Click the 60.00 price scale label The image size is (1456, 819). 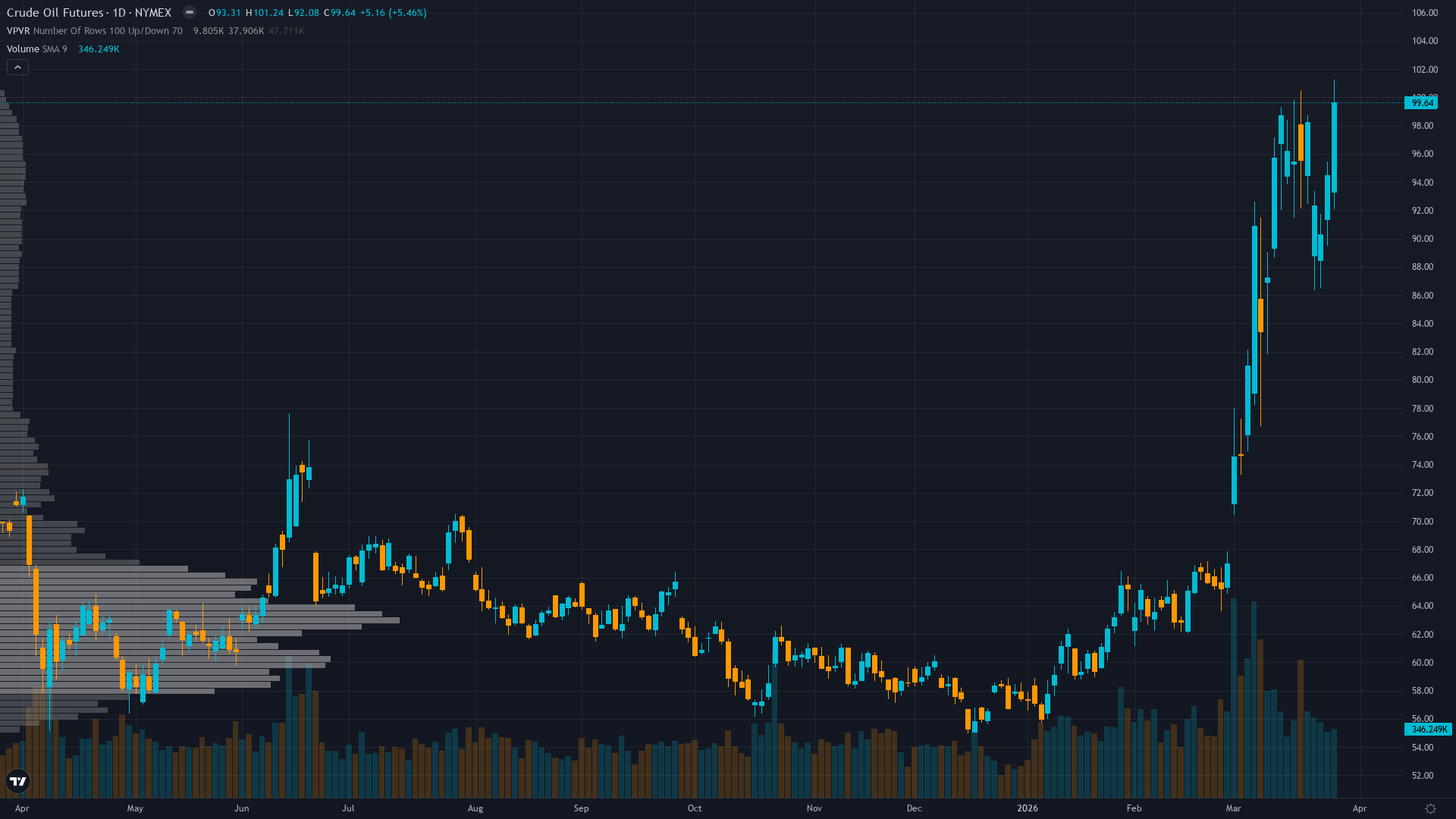[x=1423, y=663]
